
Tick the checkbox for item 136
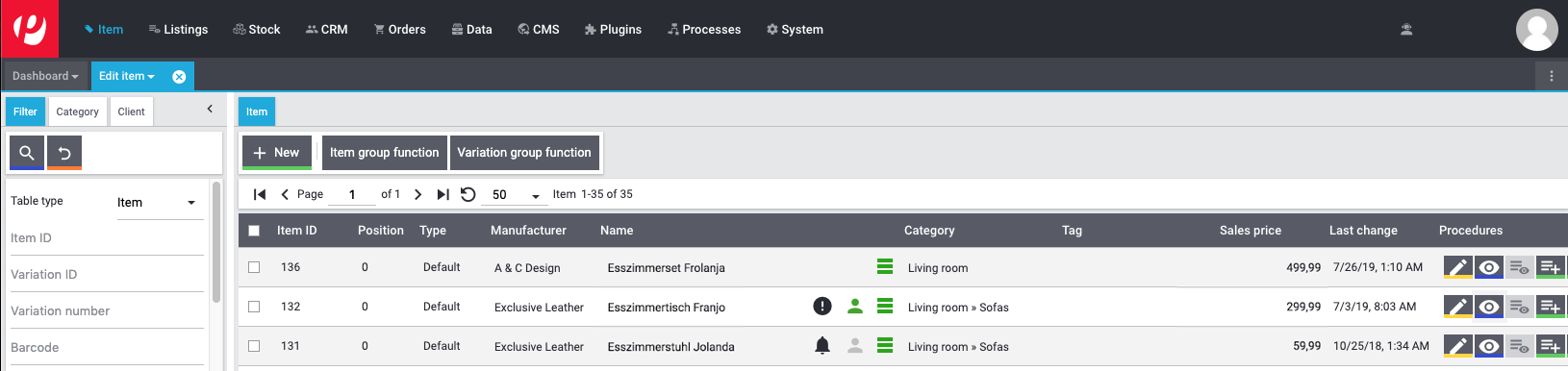pos(254,267)
